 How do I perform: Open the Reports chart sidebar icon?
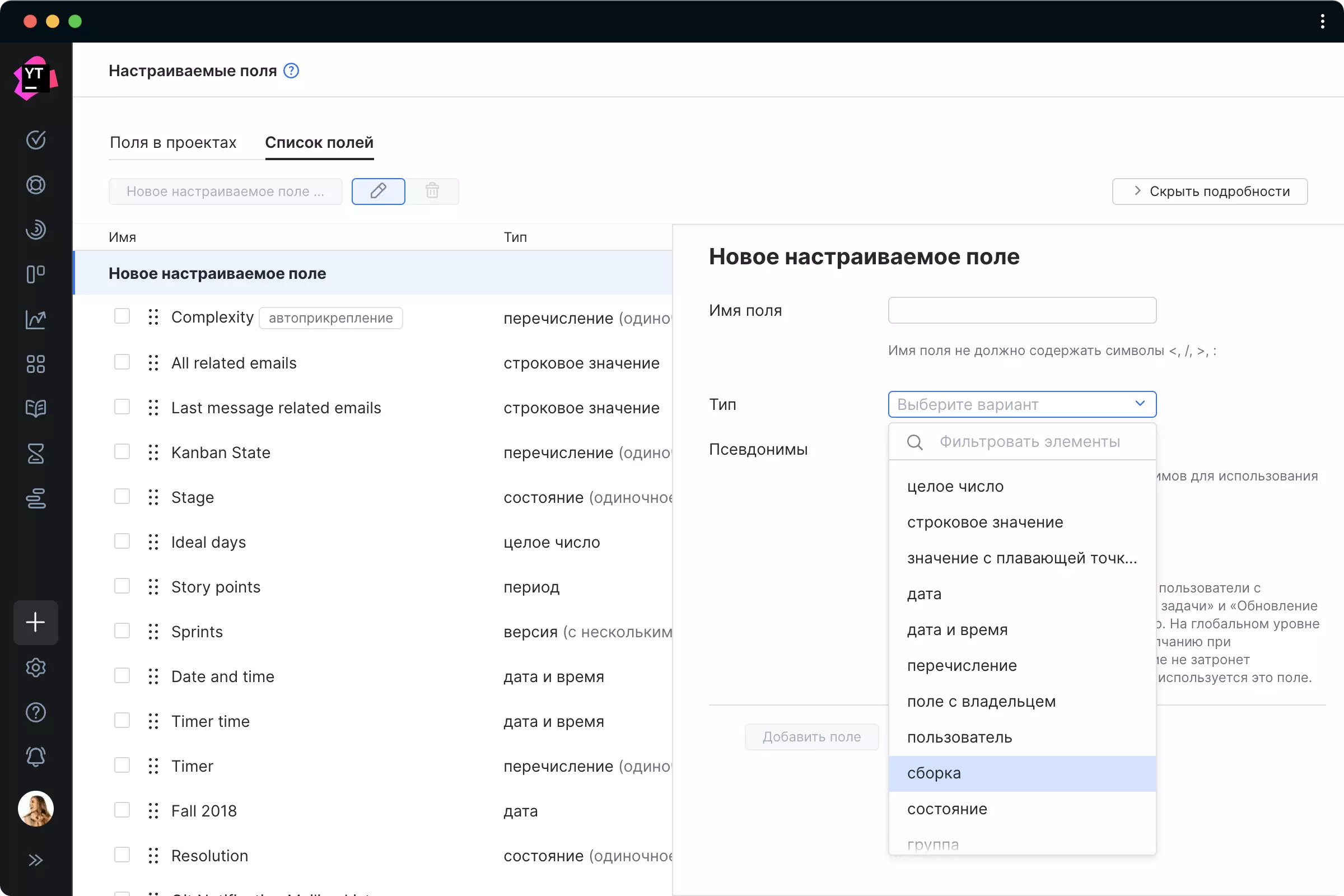[x=35, y=319]
